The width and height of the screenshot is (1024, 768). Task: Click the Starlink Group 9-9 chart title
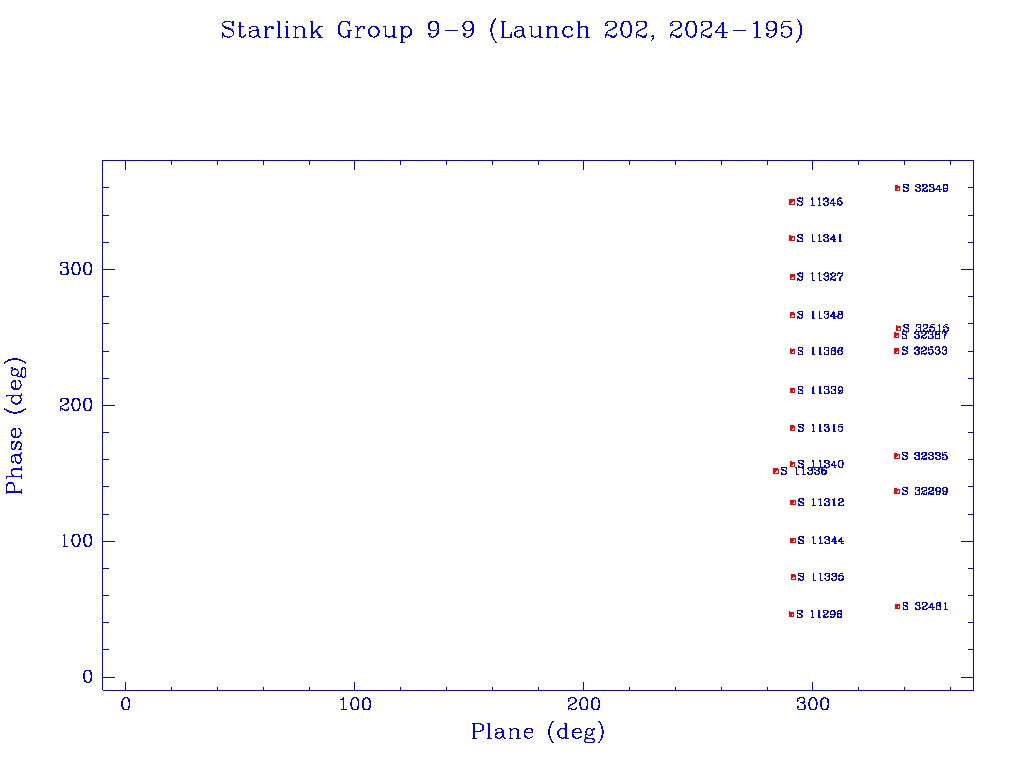pos(512,30)
